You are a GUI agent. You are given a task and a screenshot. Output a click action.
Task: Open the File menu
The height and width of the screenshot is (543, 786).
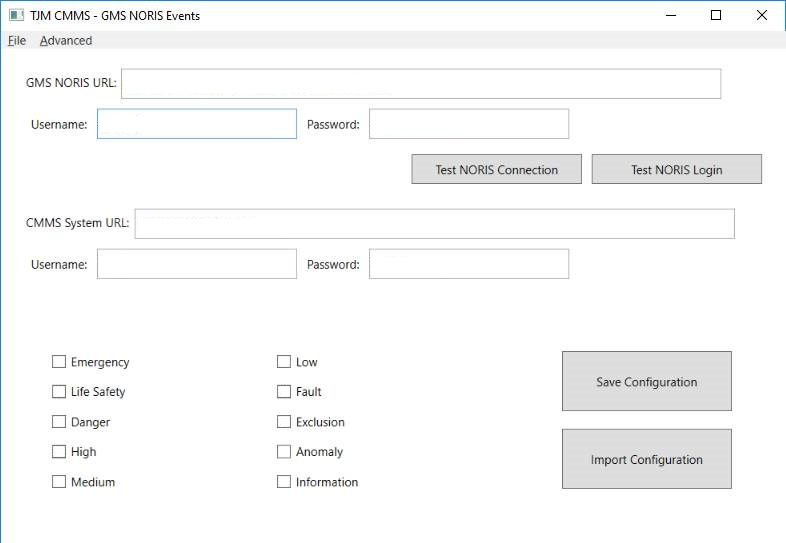click(17, 41)
